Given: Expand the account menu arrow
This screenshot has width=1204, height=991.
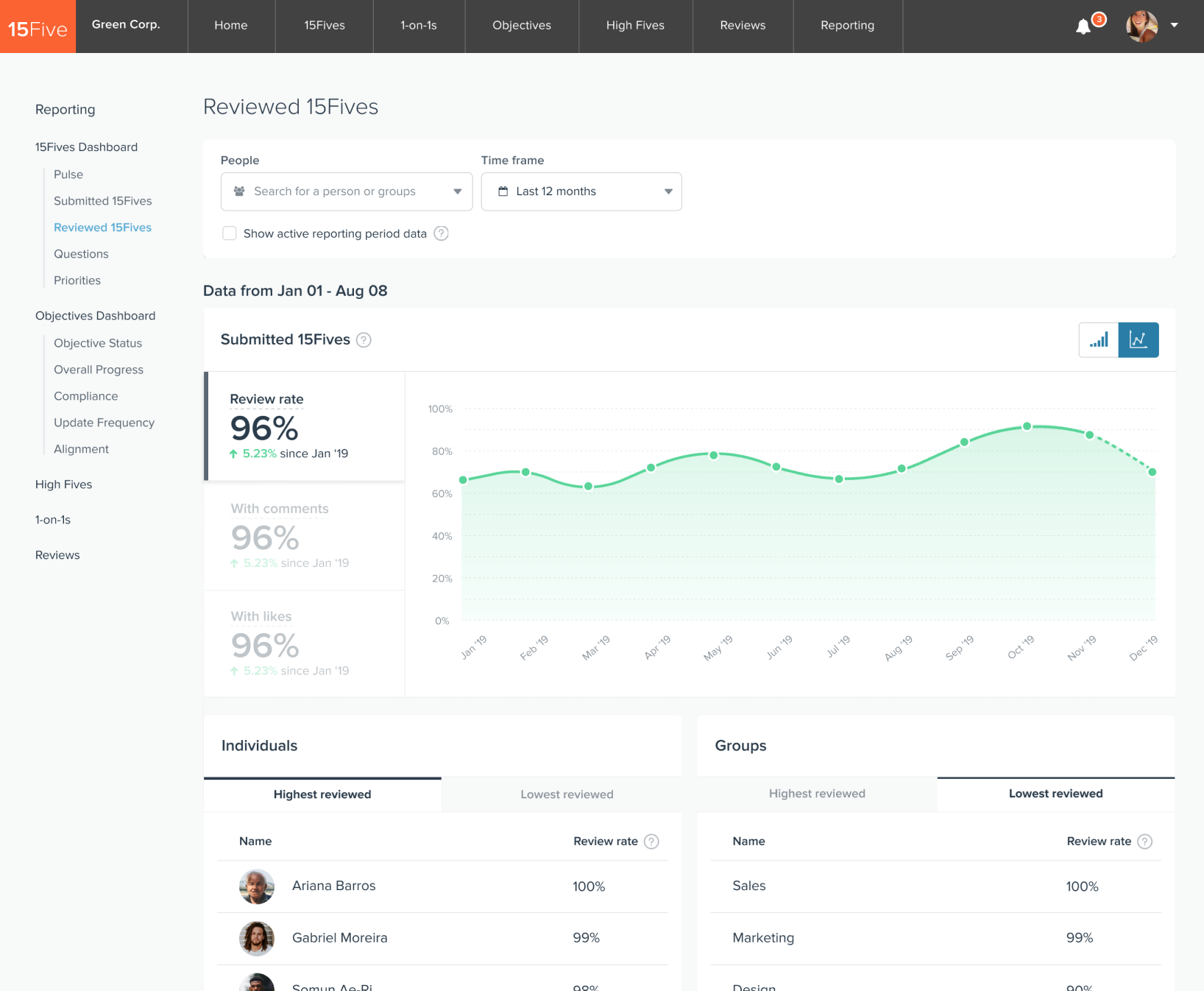Looking at the screenshot, I should click(1175, 25).
